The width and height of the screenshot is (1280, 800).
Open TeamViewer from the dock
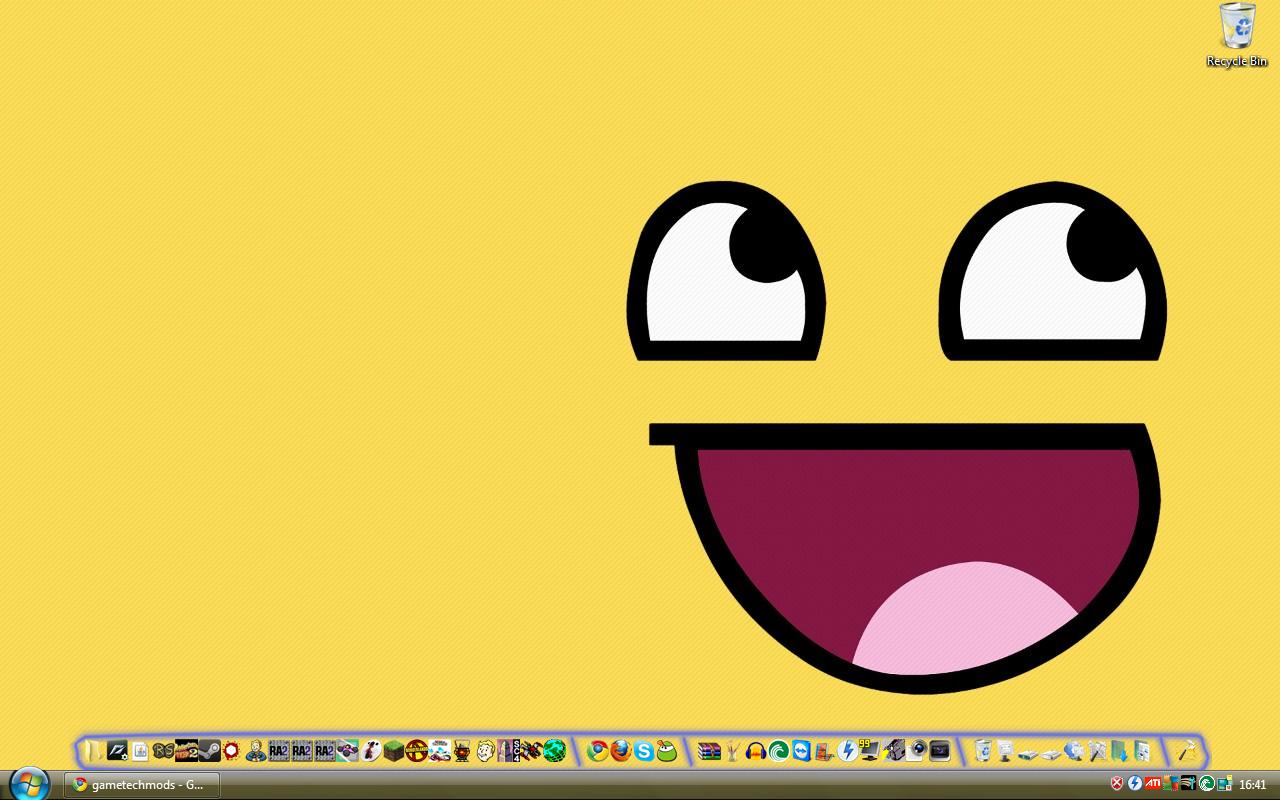pos(802,750)
